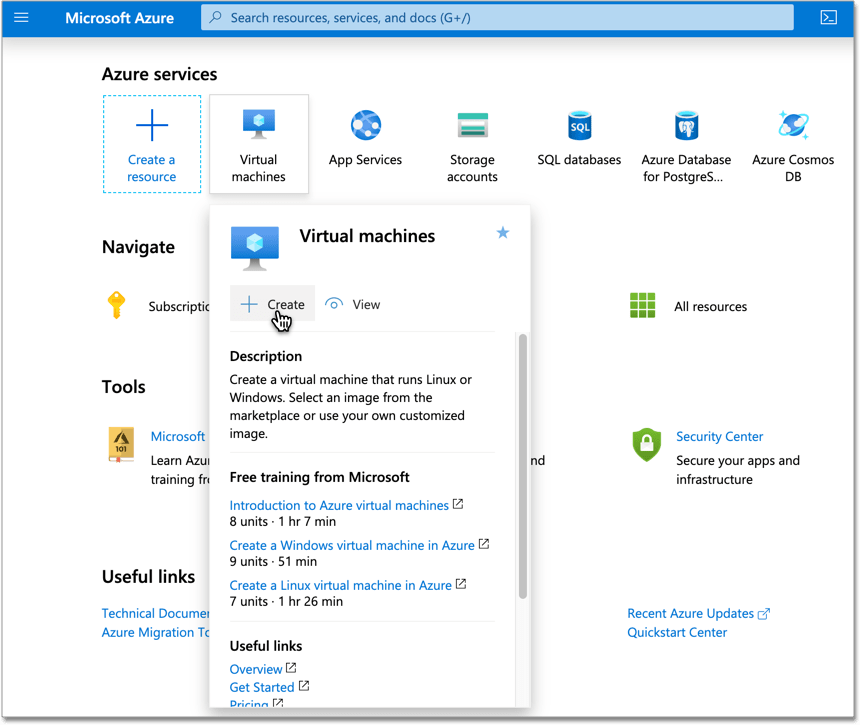Click Create in the Virtual machines popup
Screen dimensions: 860x725
[272, 303]
